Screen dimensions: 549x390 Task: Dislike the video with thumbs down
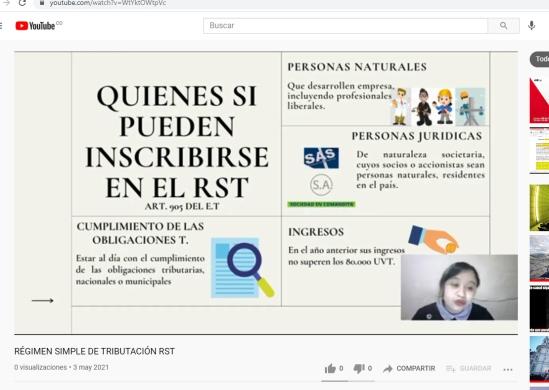[x=362, y=368]
